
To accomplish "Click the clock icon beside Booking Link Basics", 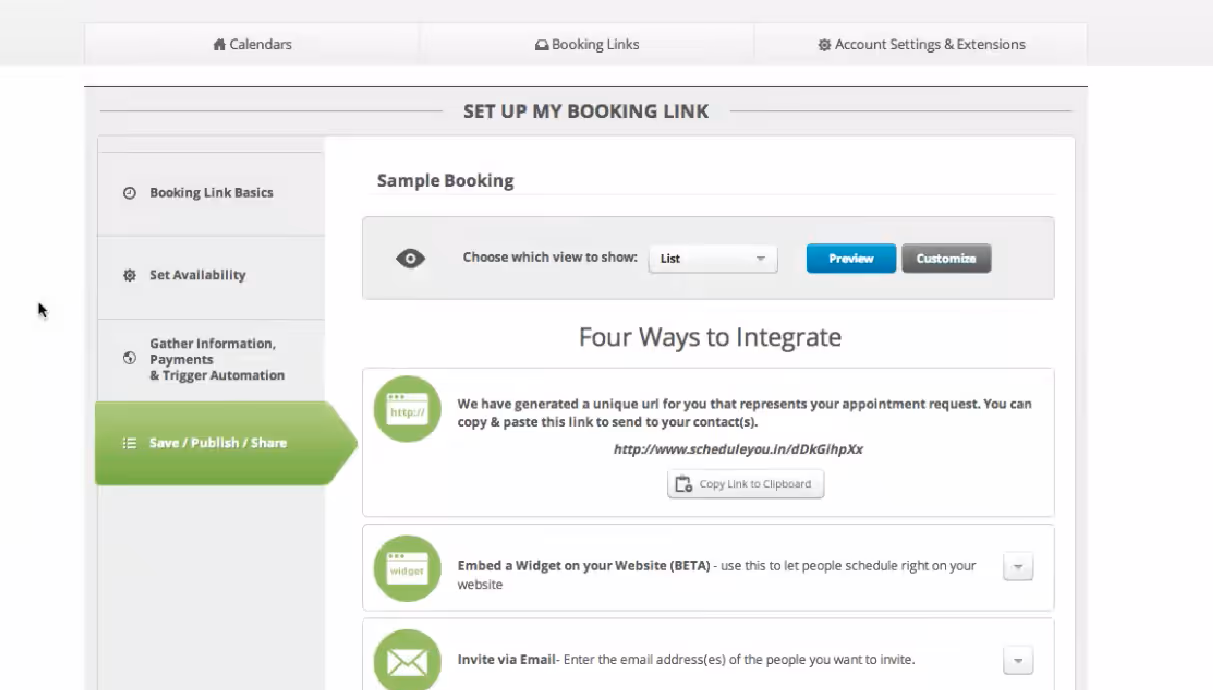I will tap(129, 192).
